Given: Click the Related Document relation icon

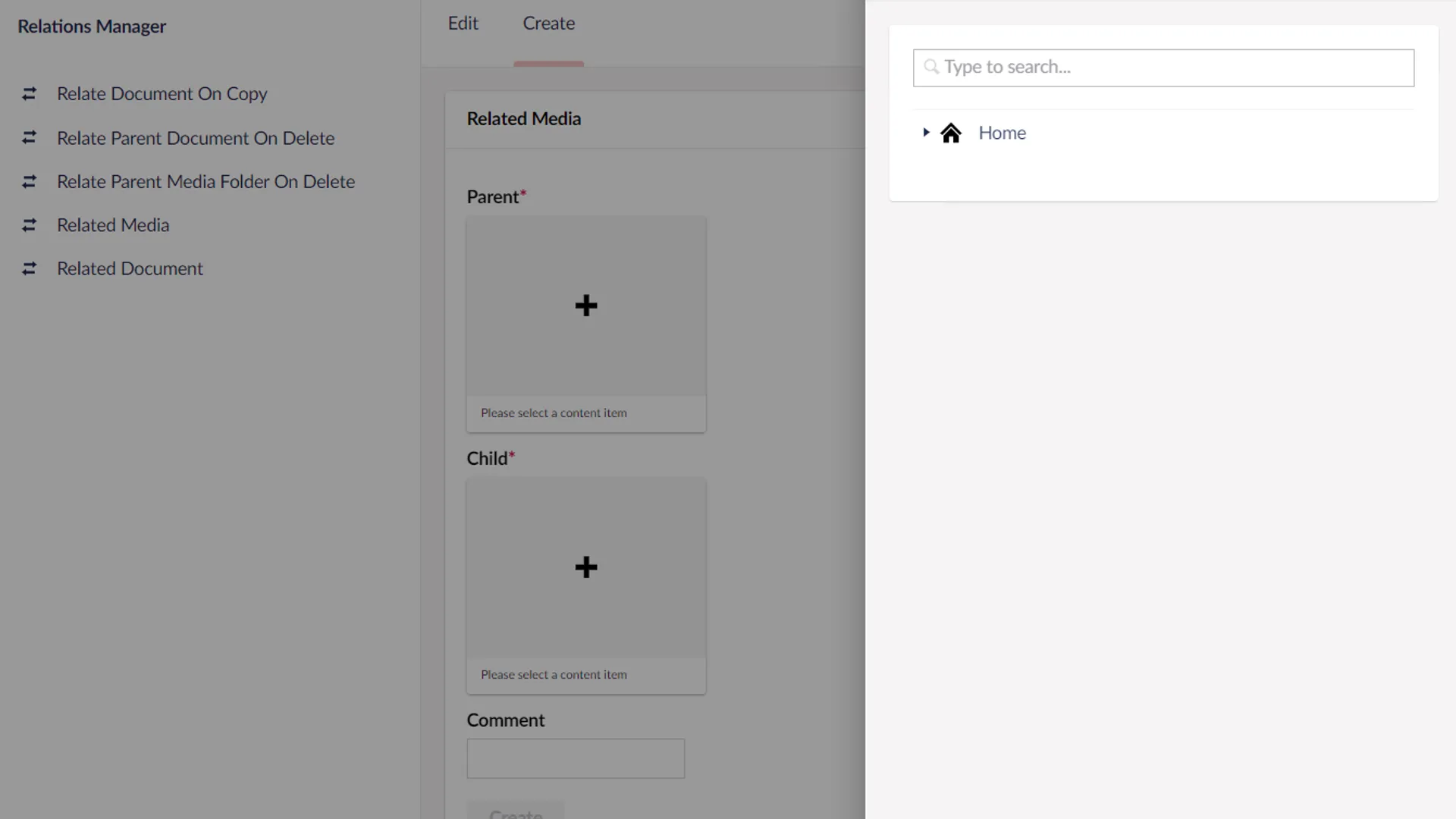Looking at the screenshot, I should point(29,268).
